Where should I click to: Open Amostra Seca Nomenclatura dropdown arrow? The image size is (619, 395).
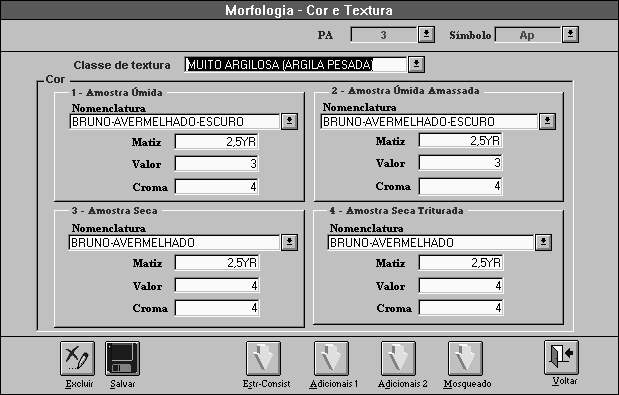(289, 242)
